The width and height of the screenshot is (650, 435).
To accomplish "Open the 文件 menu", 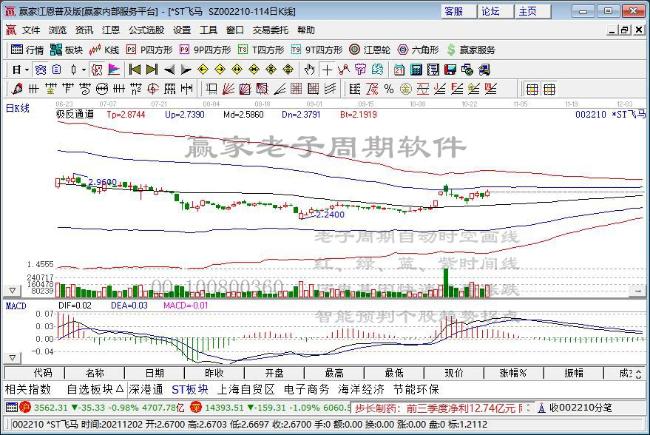I will click(31, 30).
